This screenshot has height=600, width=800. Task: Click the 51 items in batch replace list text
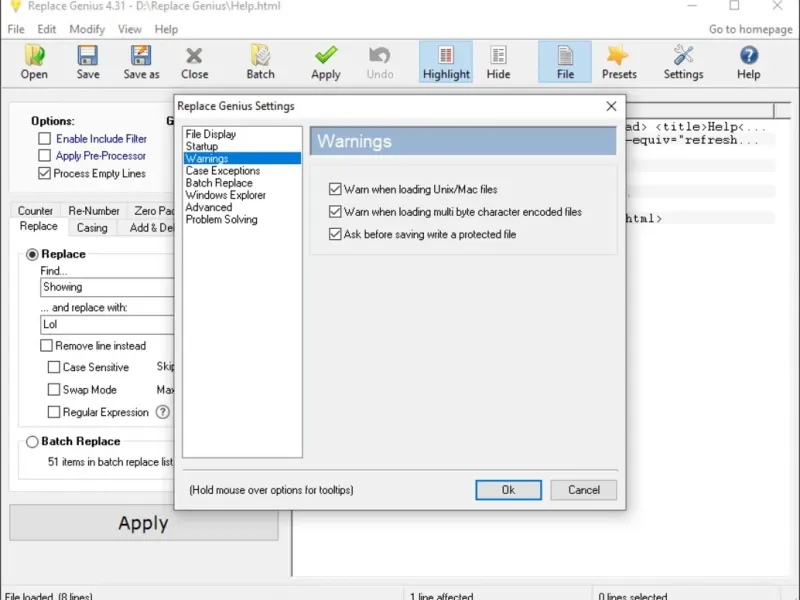tap(110, 462)
